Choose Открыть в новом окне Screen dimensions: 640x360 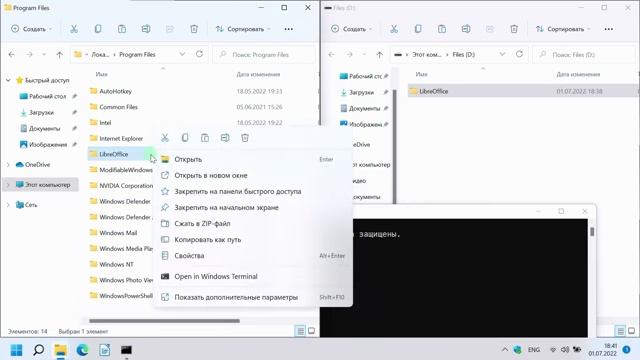click(x=253, y=175)
